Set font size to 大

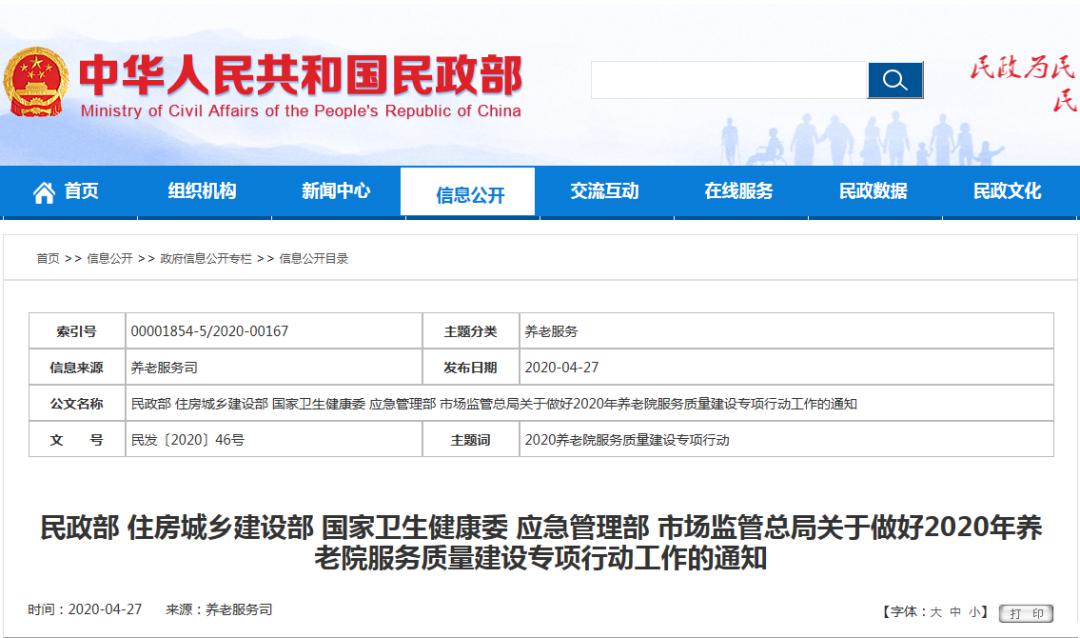click(x=936, y=612)
